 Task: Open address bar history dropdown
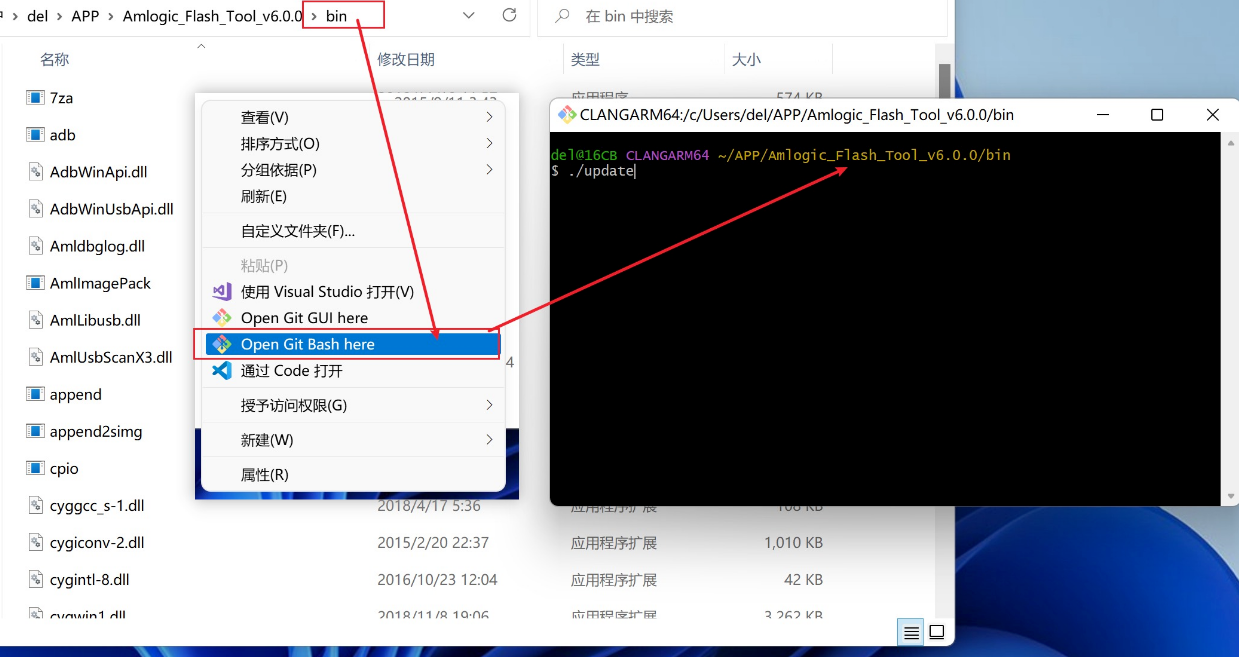coord(469,16)
